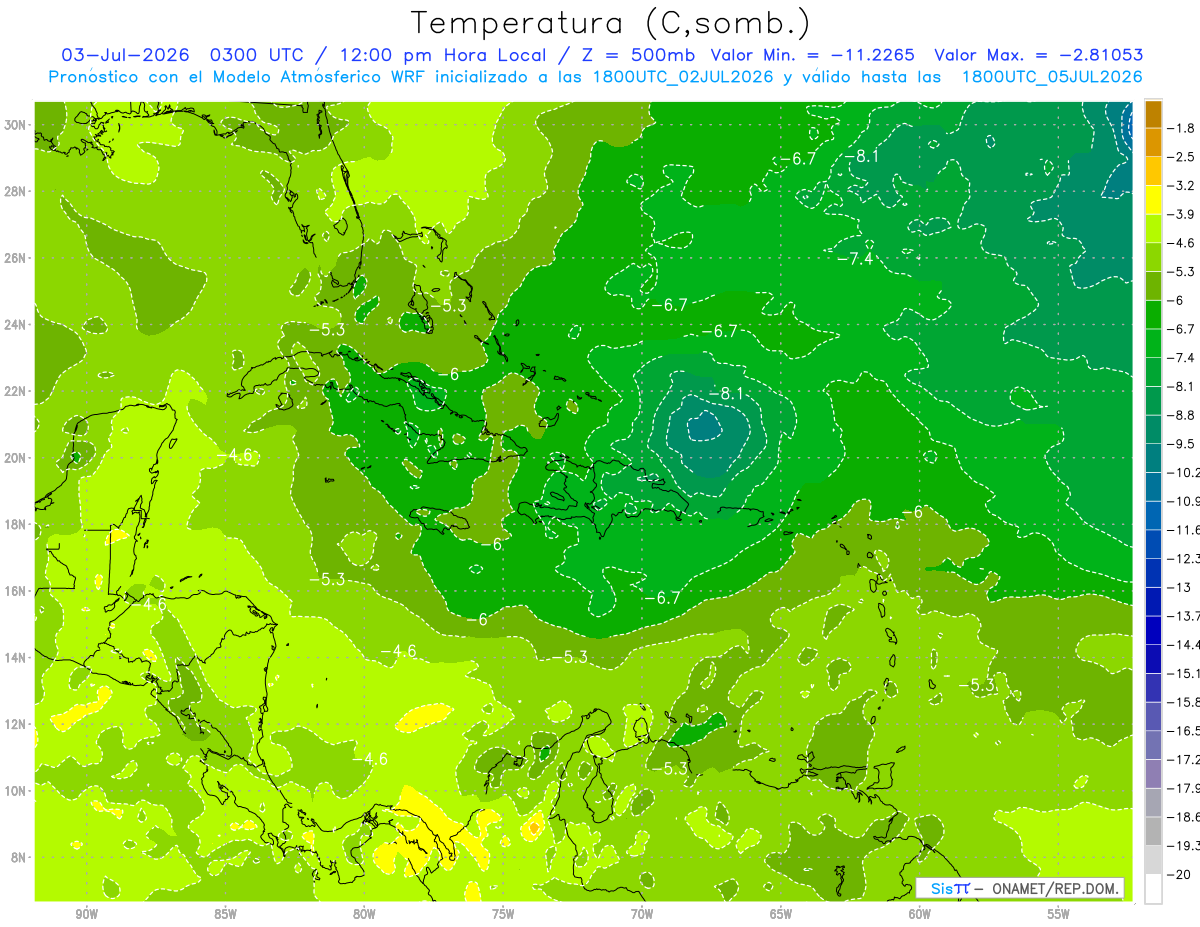Click the -14.4 value on the color bar
The width and height of the screenshot is (1200, 927).
1184,644
